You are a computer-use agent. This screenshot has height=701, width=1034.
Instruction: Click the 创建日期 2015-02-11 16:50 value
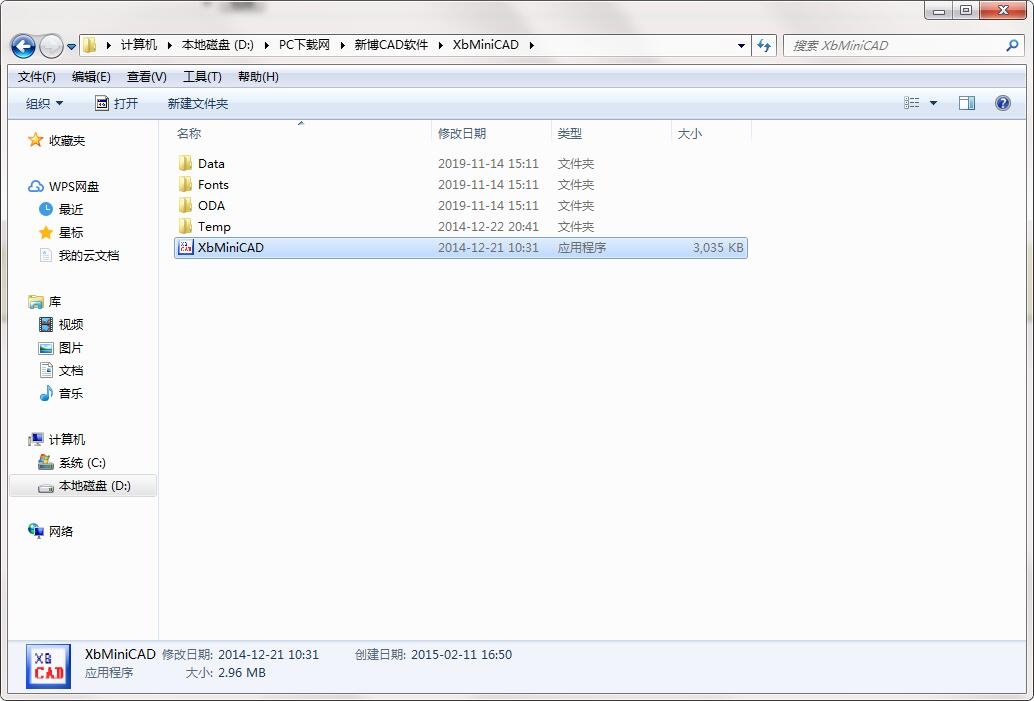click(461, 655)
